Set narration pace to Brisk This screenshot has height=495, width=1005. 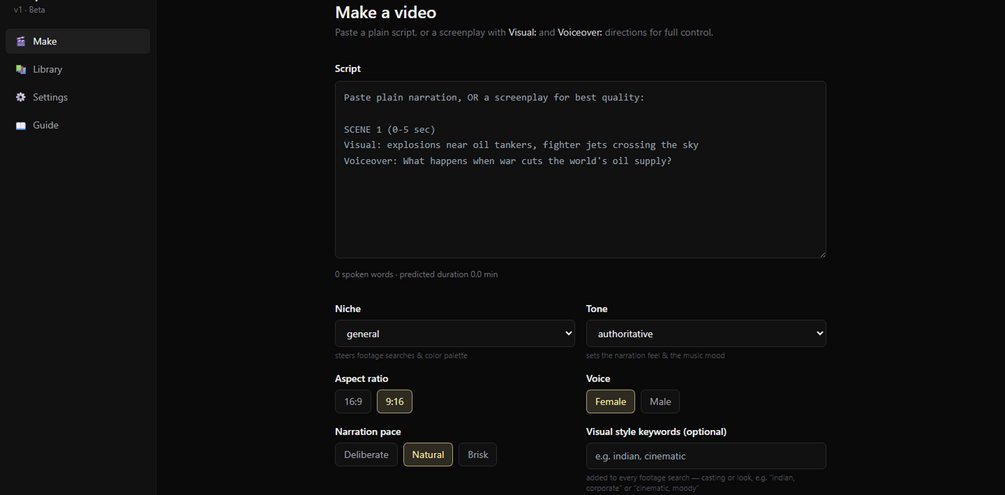478,455
